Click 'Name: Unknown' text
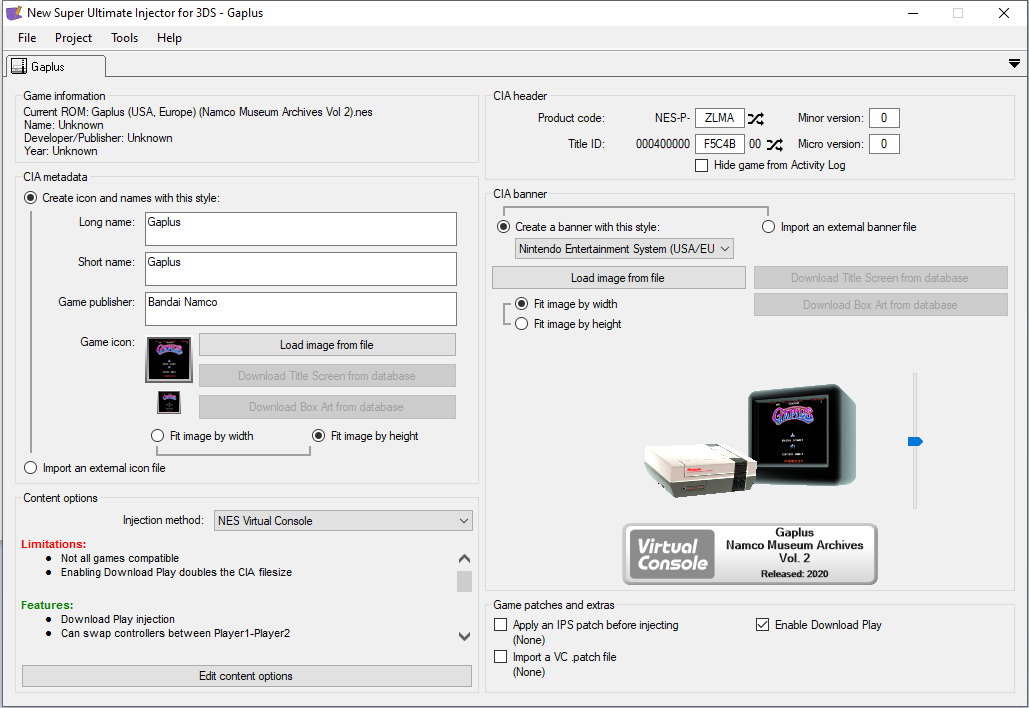Image resolution: width=1029 pixels, height=708 pixels. pyautogui.click(x=64, y=125)
